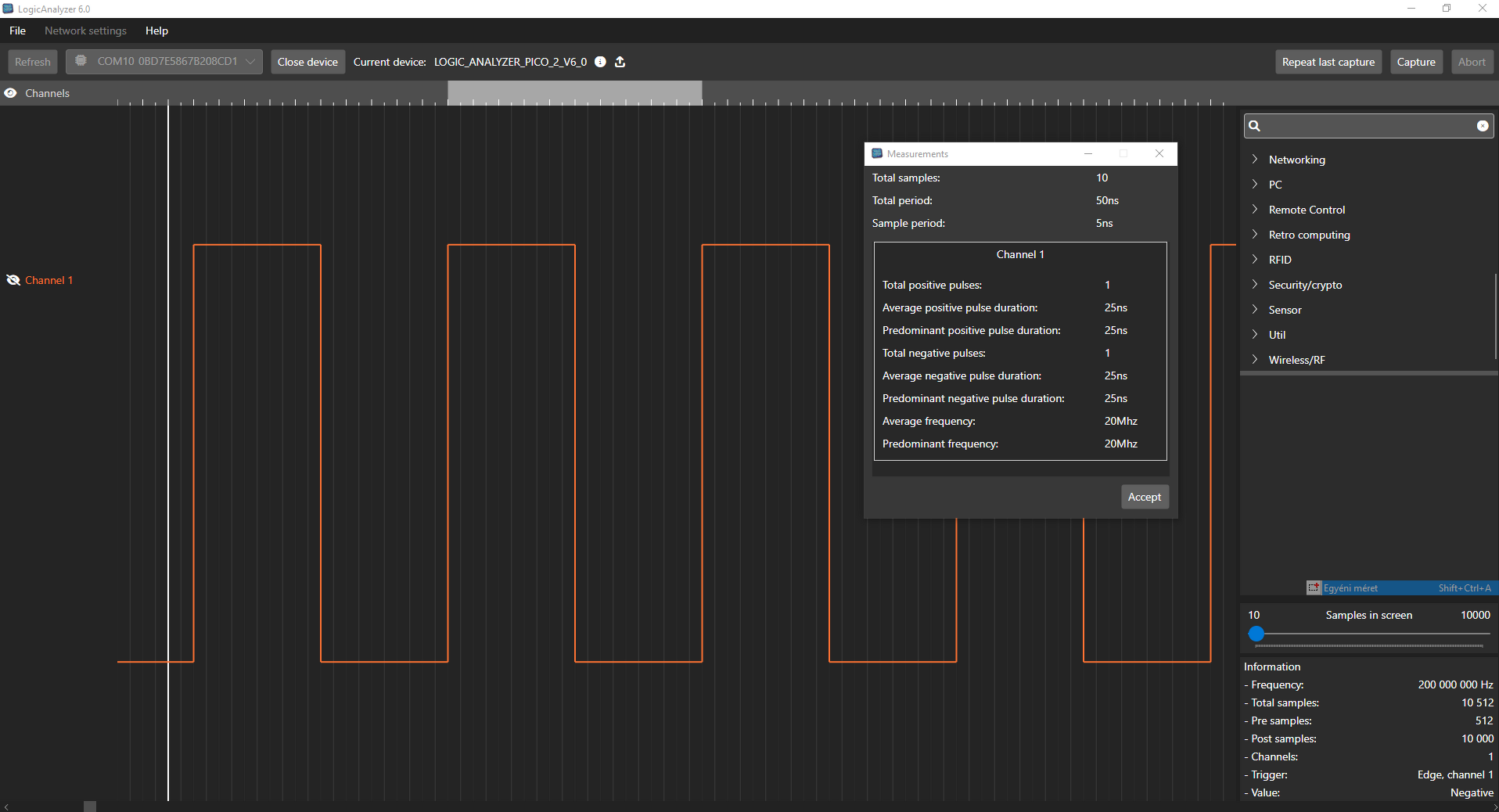Screen dimensions: 1499x812
Task: Minimize the LogicAnalyzer window
Action: (x=1411, y=9)
